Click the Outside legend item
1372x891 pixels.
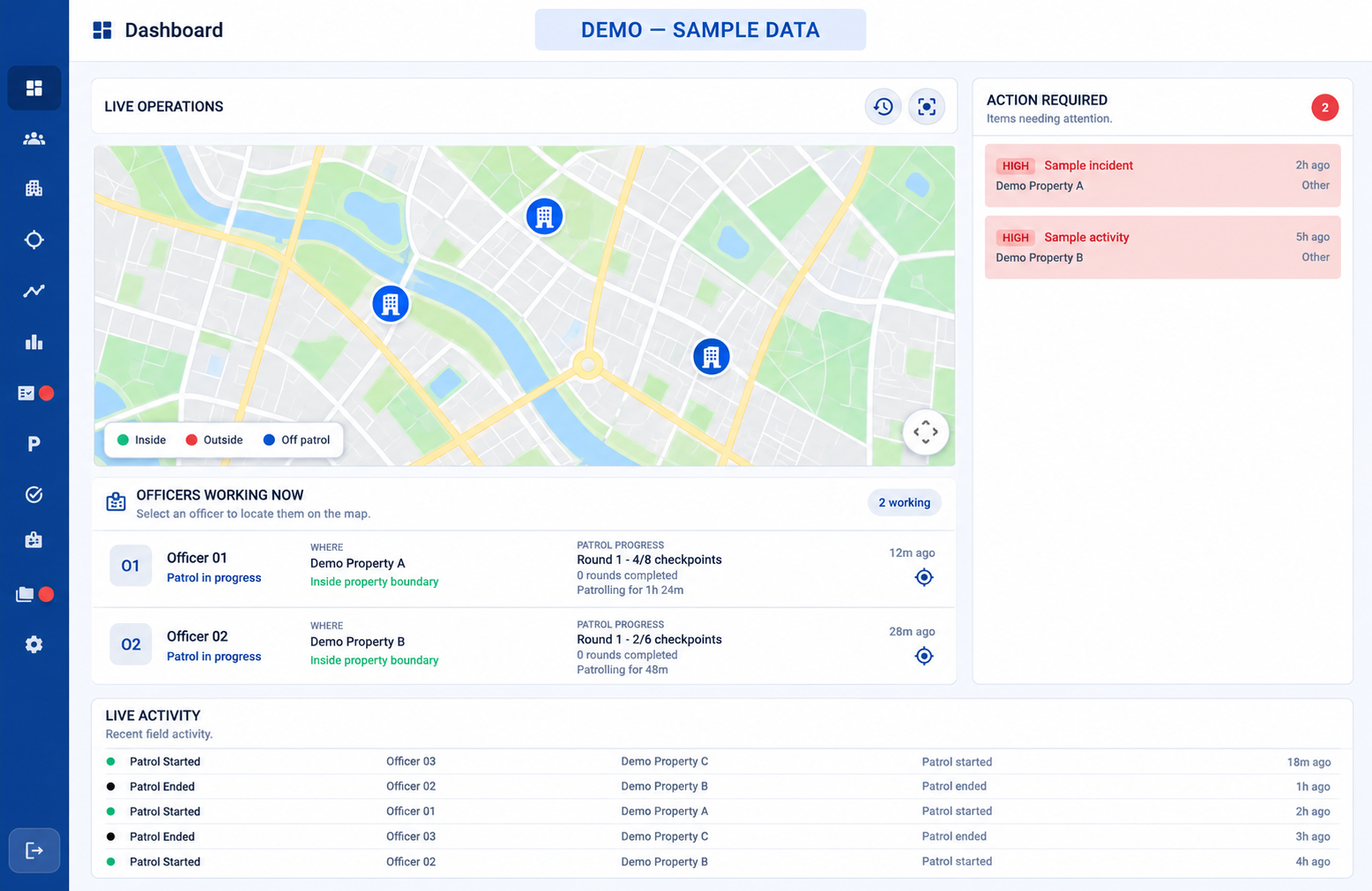tap(214, 440)
